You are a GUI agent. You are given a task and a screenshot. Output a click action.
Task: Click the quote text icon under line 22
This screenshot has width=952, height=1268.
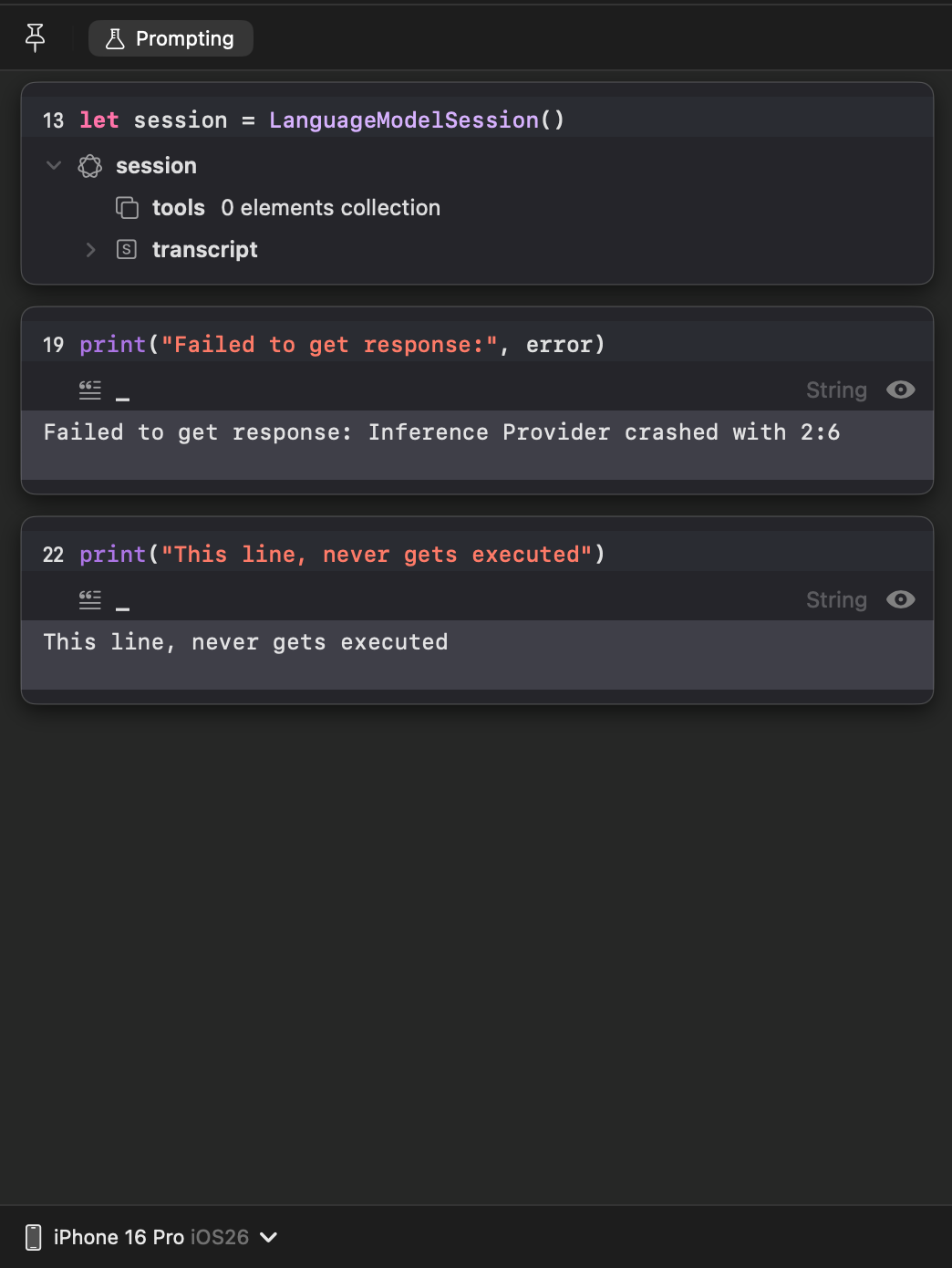90,600
